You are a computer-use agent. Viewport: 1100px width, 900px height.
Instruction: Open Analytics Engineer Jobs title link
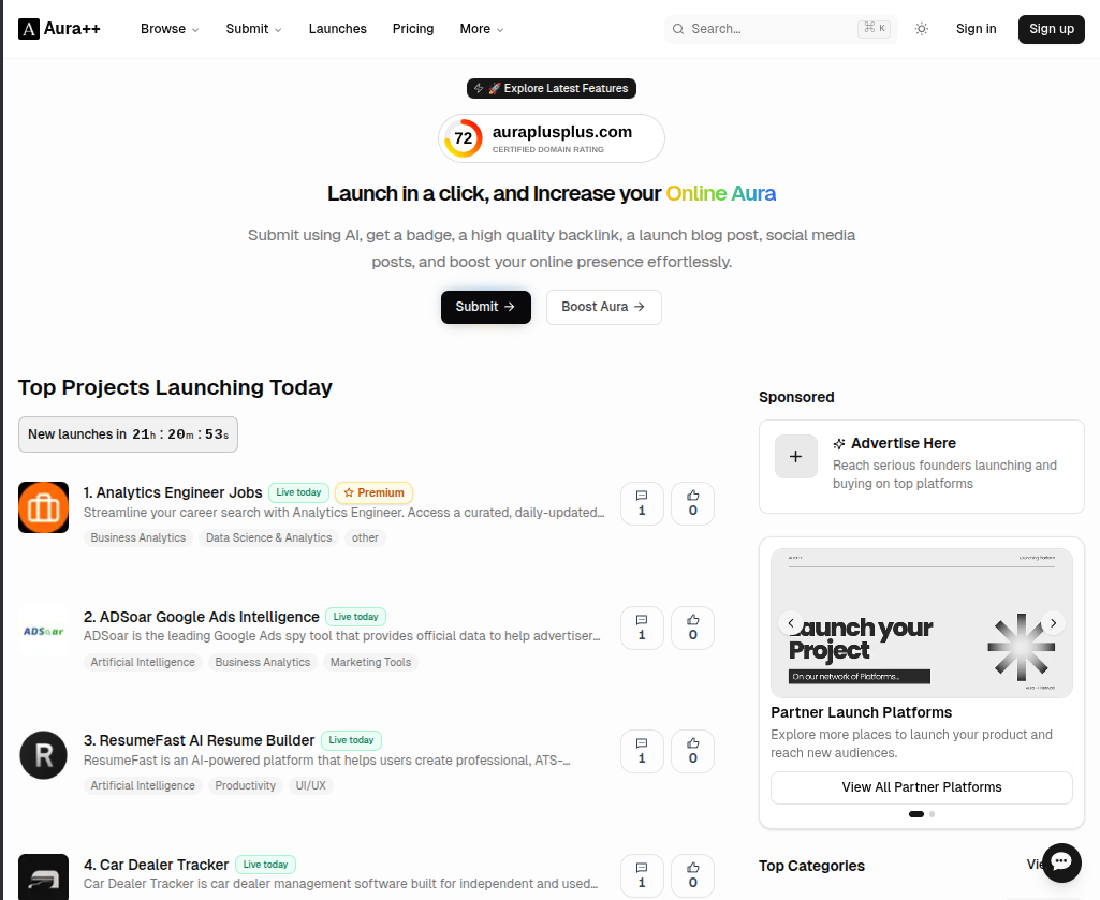click(x=173, y=492)
